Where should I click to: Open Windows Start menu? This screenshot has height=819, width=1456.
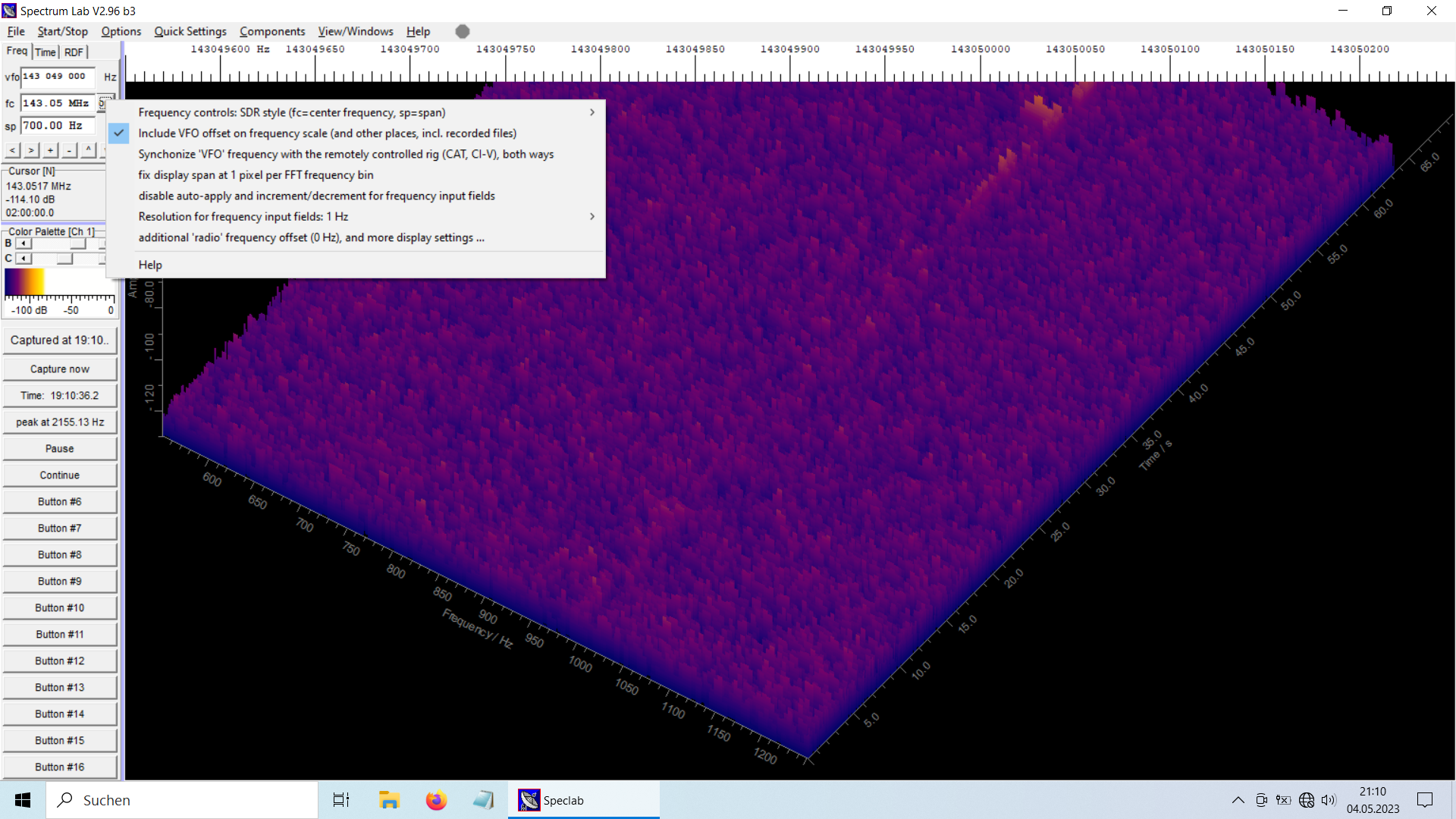(x=23, y=800)
